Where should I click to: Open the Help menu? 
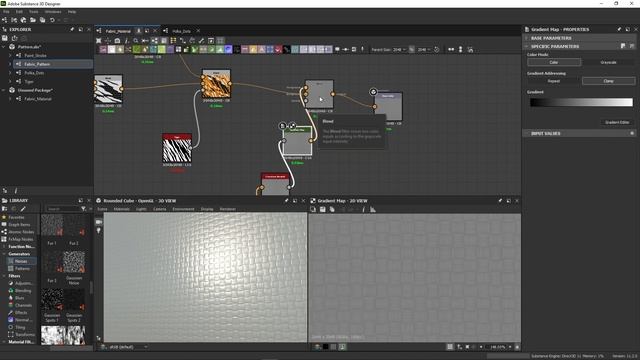(72, 12)
